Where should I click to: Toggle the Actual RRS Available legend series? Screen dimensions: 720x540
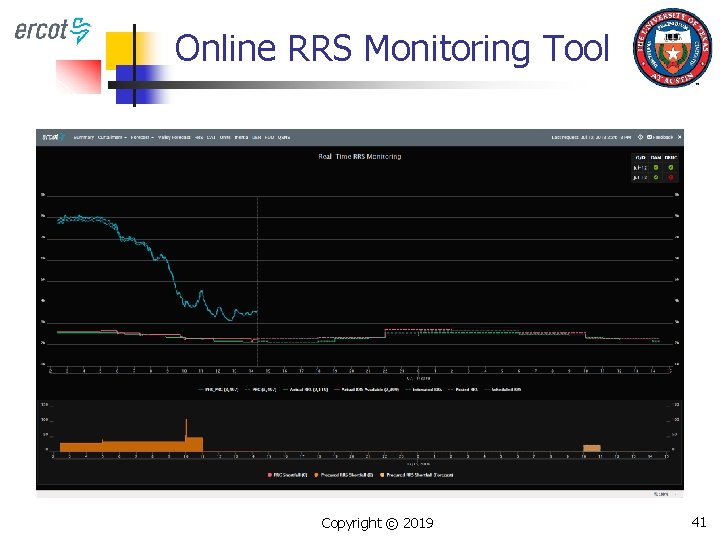tap(366, 389)
